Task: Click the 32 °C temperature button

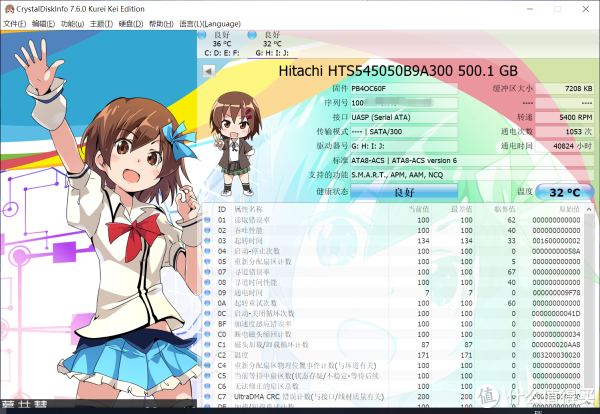Action: (x=564, y=192)
